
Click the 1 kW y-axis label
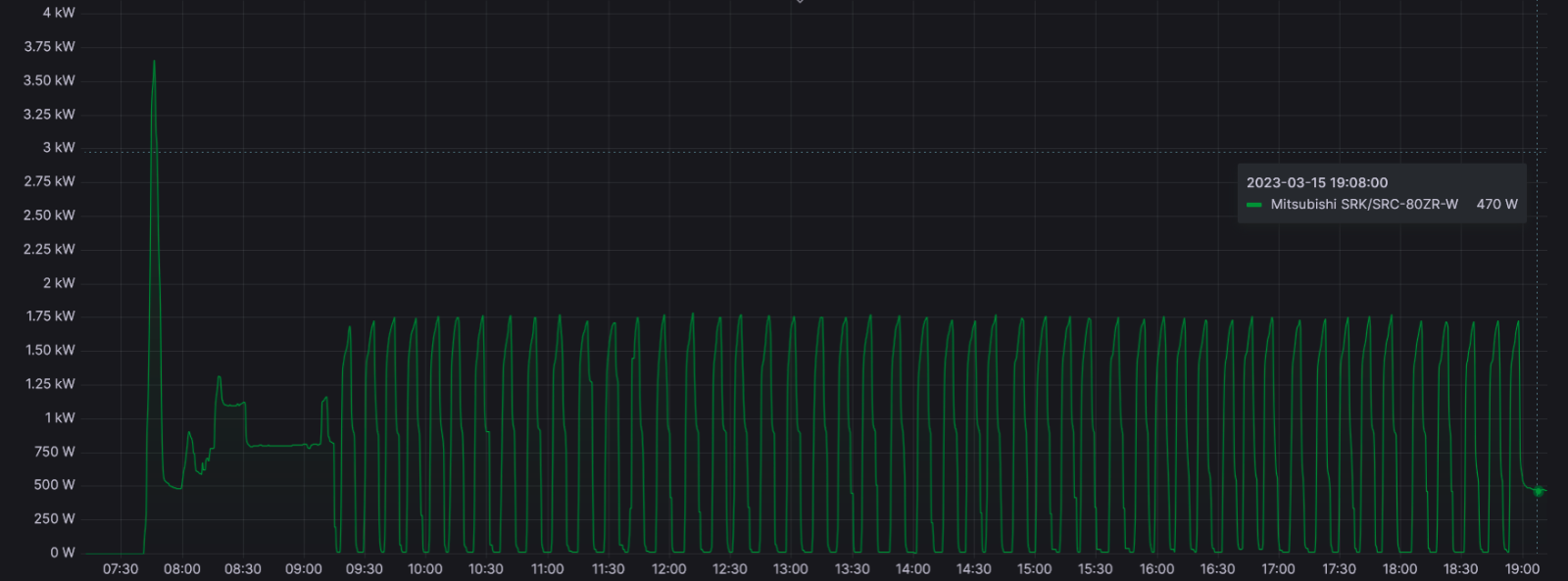[x=60, y=418]
